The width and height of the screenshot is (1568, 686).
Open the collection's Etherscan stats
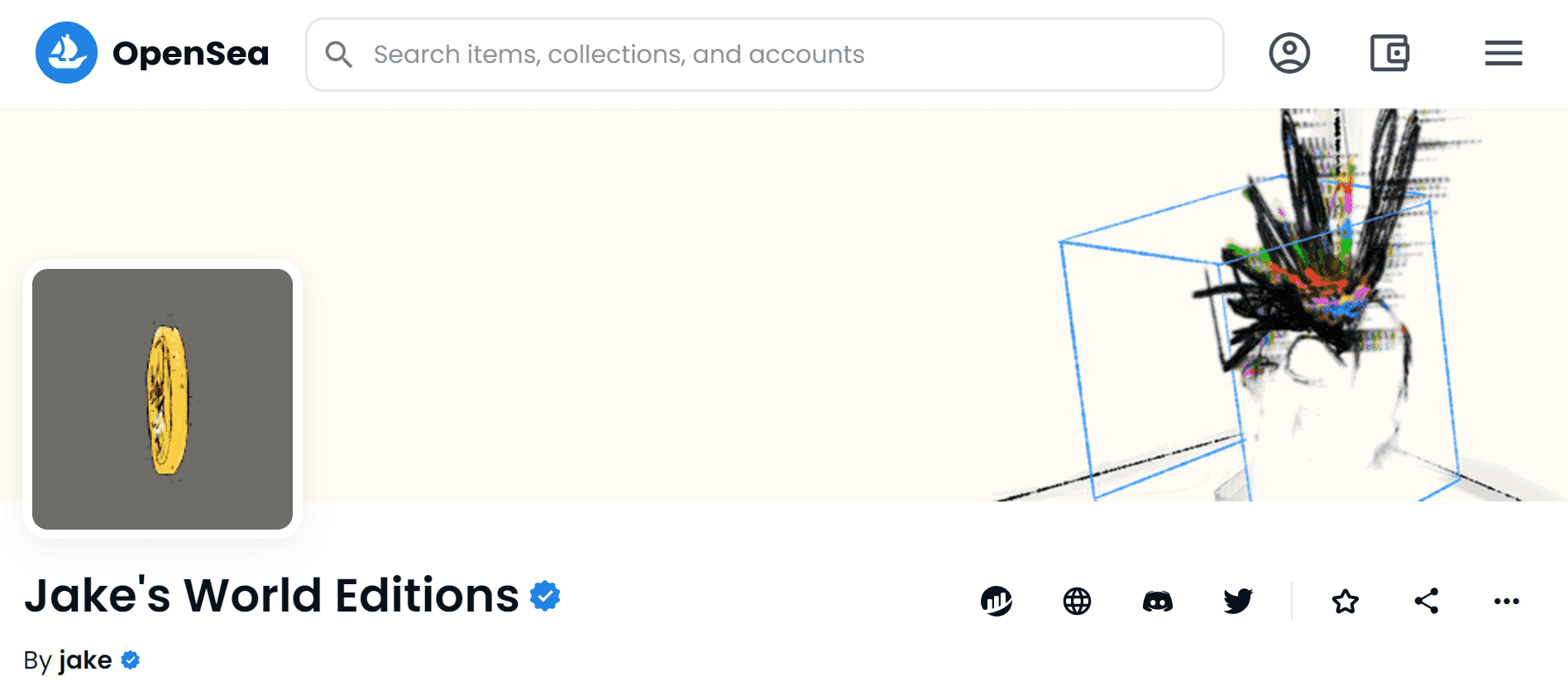tap(996, 602)
